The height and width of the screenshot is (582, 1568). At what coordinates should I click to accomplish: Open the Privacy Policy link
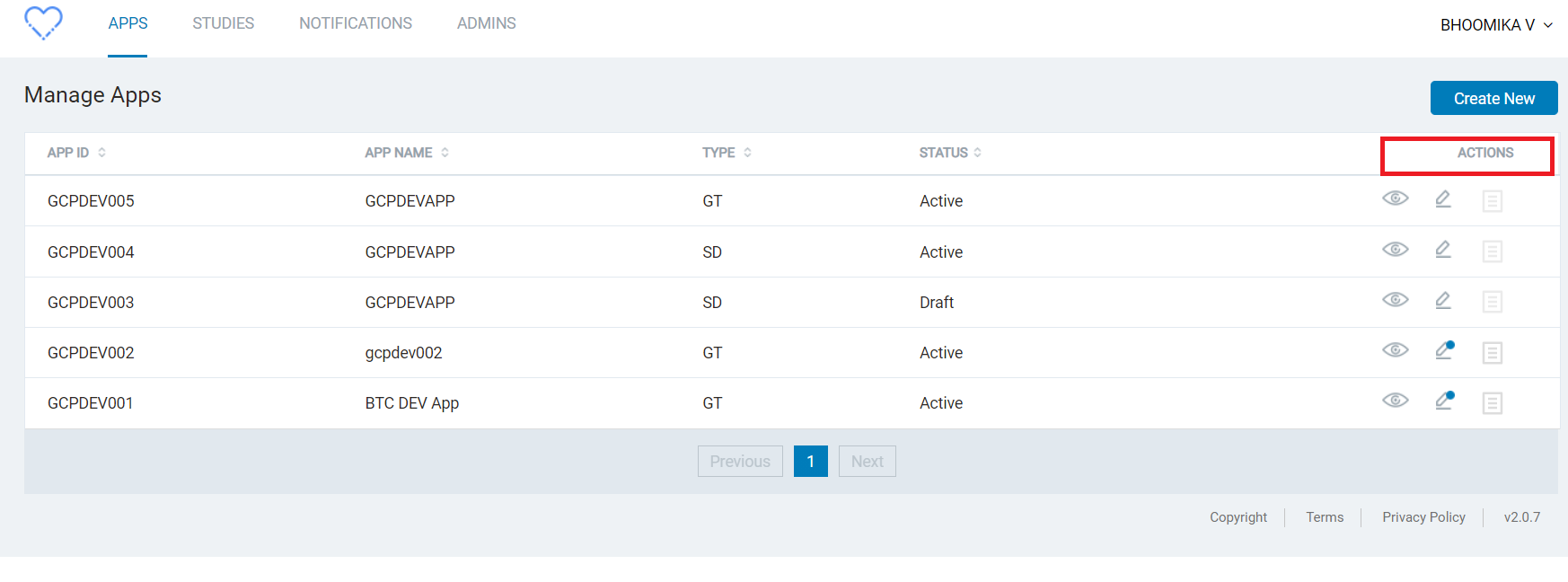tap(1423, 517)
